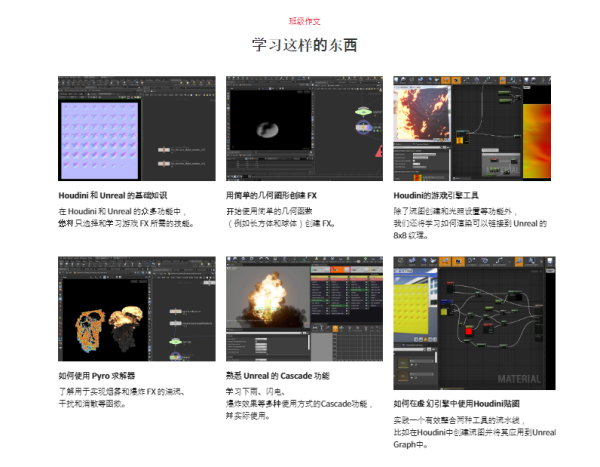This screenshot has height=467, width=600.
Task: Open the purple normal-map texture grid thumbnail
Action: tap(137, 128)
